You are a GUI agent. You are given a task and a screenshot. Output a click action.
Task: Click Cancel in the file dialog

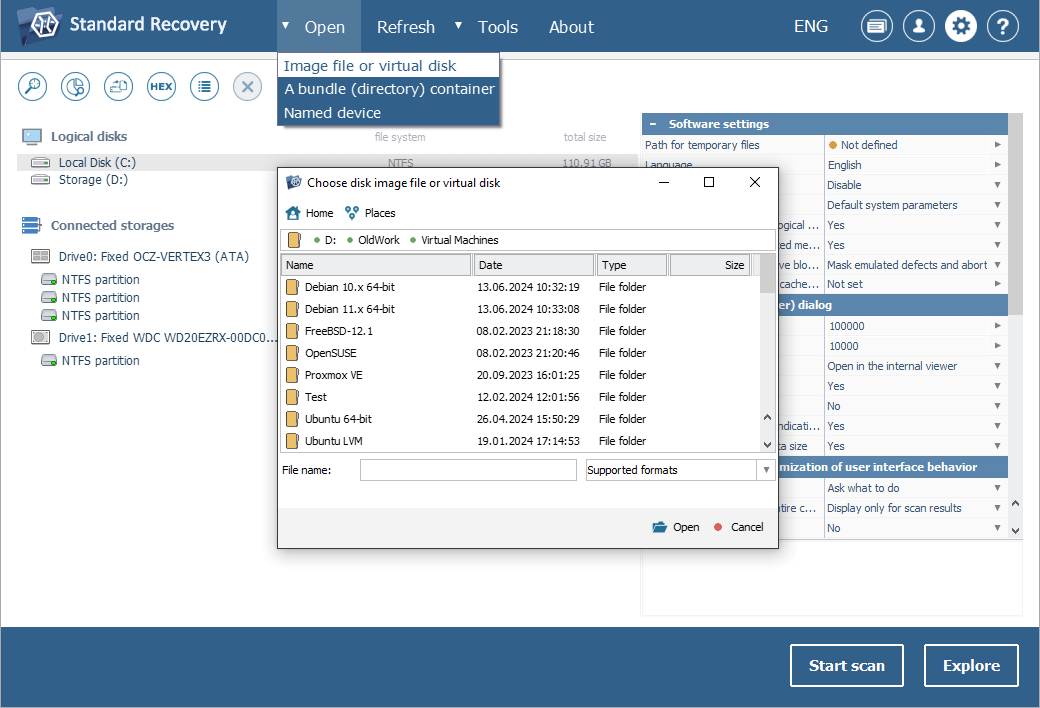pyautogui.click(x=739, y=527)
